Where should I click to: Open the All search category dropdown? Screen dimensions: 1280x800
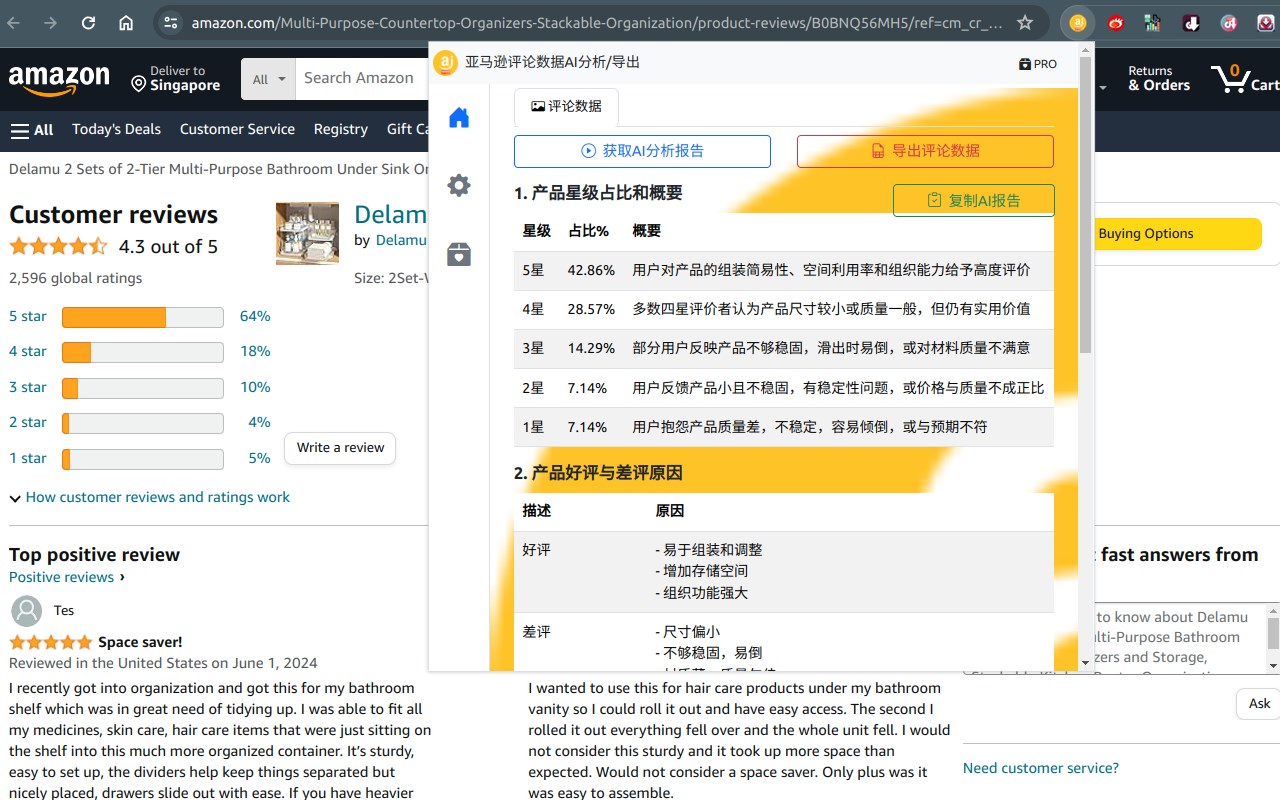click(268, 79)
